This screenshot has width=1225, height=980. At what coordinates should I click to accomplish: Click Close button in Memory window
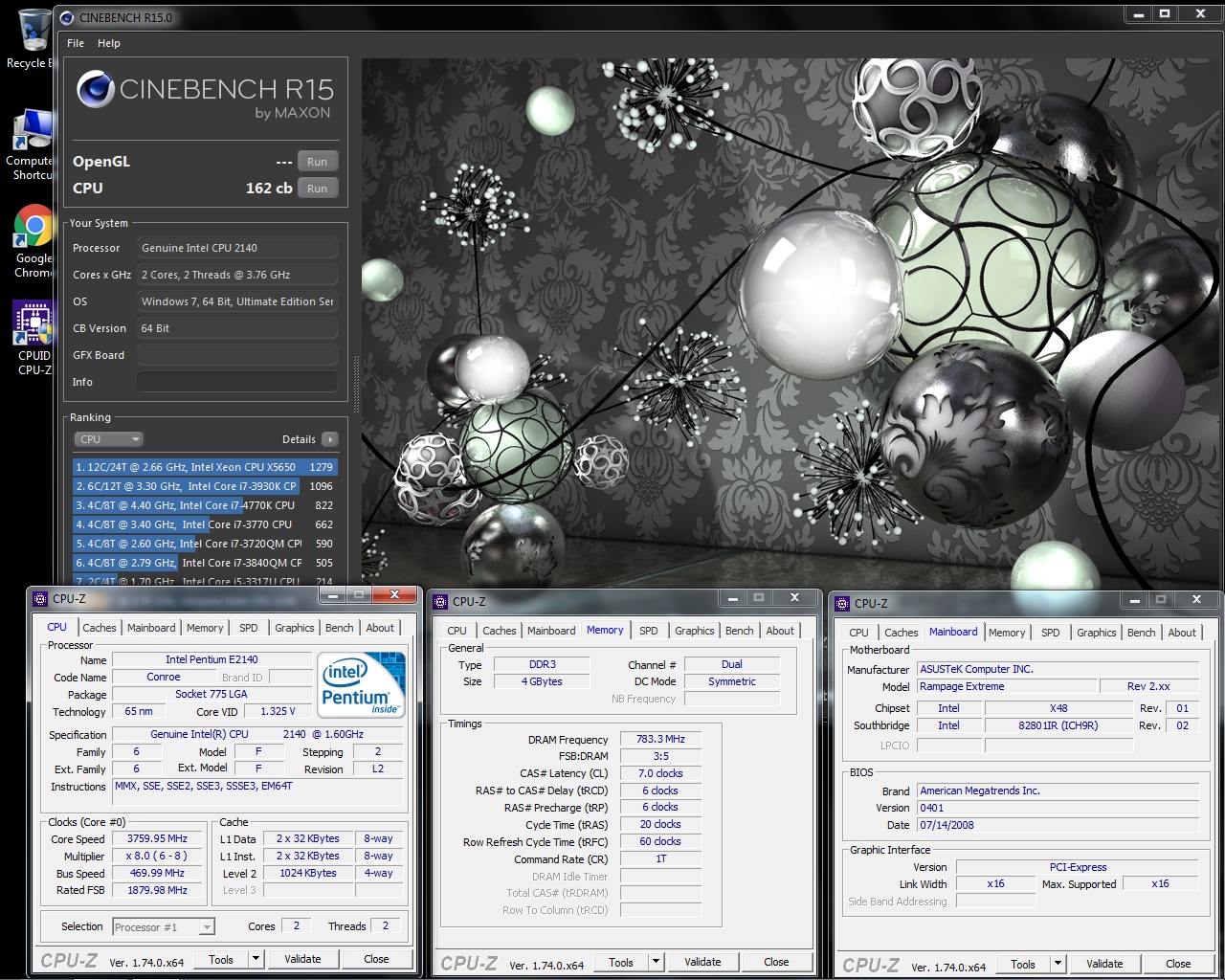point(776,962)
